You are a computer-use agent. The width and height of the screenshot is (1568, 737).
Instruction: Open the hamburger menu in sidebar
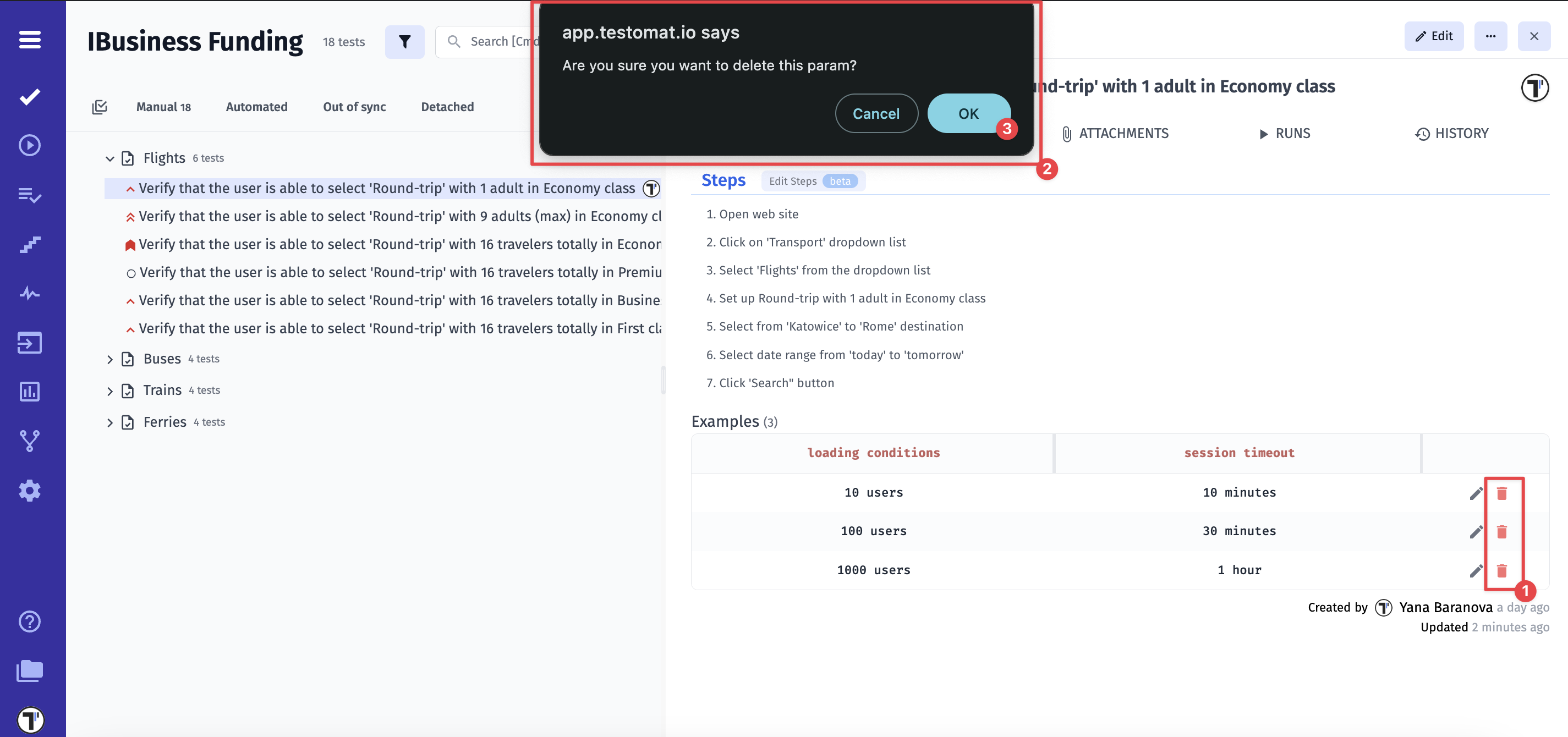29,40
